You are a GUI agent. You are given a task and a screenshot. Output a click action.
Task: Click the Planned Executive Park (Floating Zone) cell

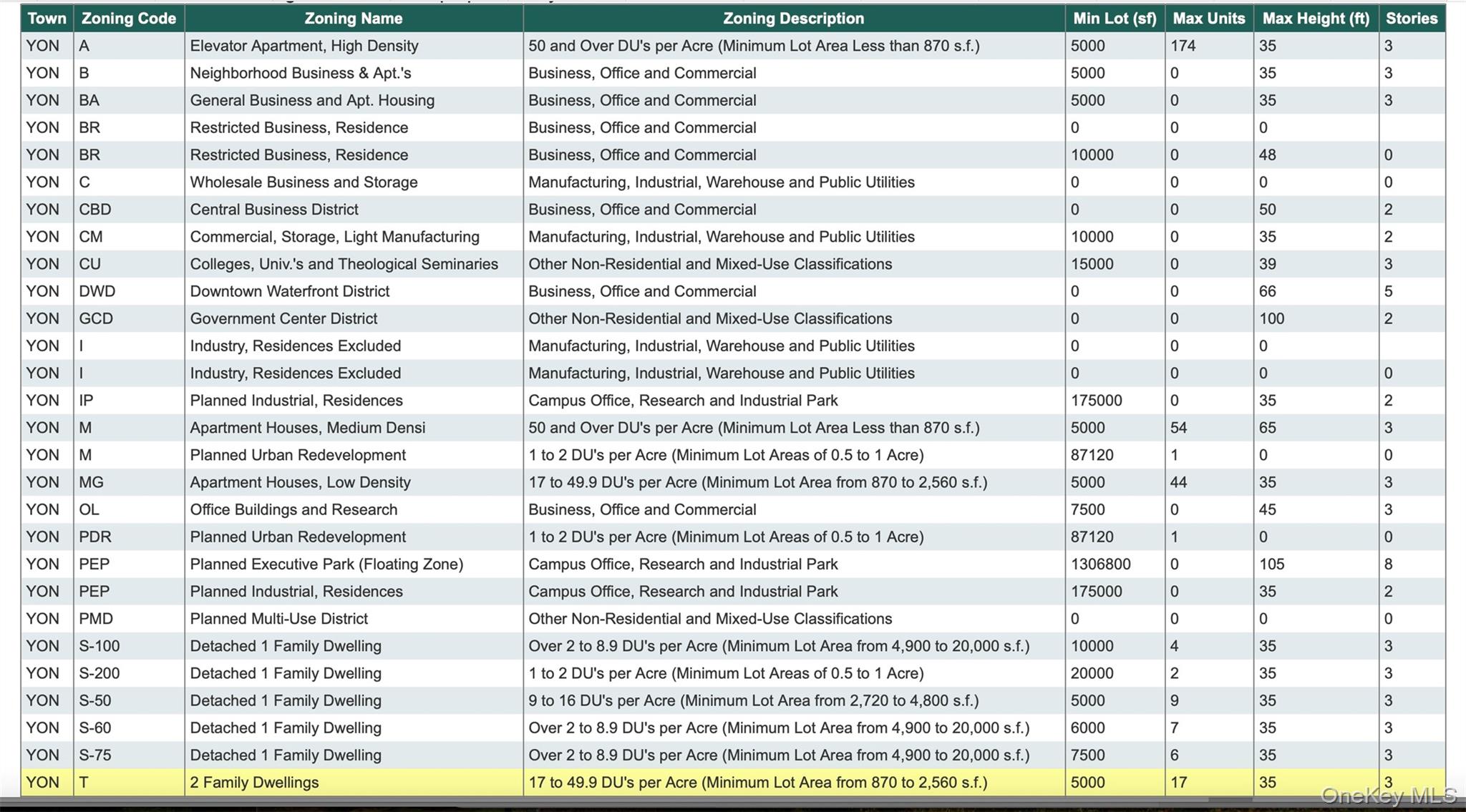click(x=326, y=564)
